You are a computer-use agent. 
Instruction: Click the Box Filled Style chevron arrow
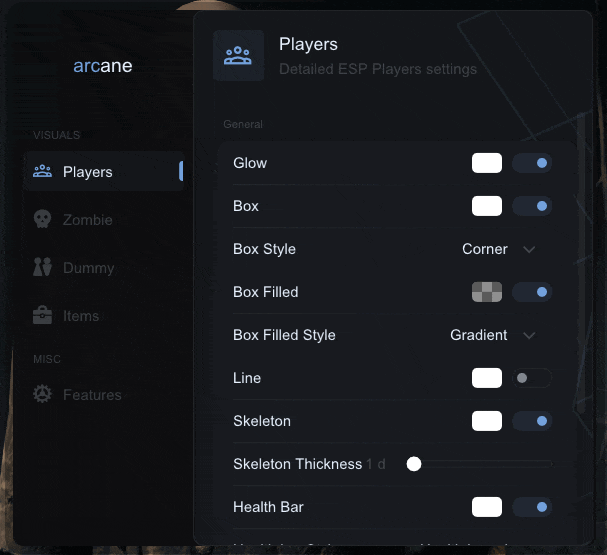529,335
